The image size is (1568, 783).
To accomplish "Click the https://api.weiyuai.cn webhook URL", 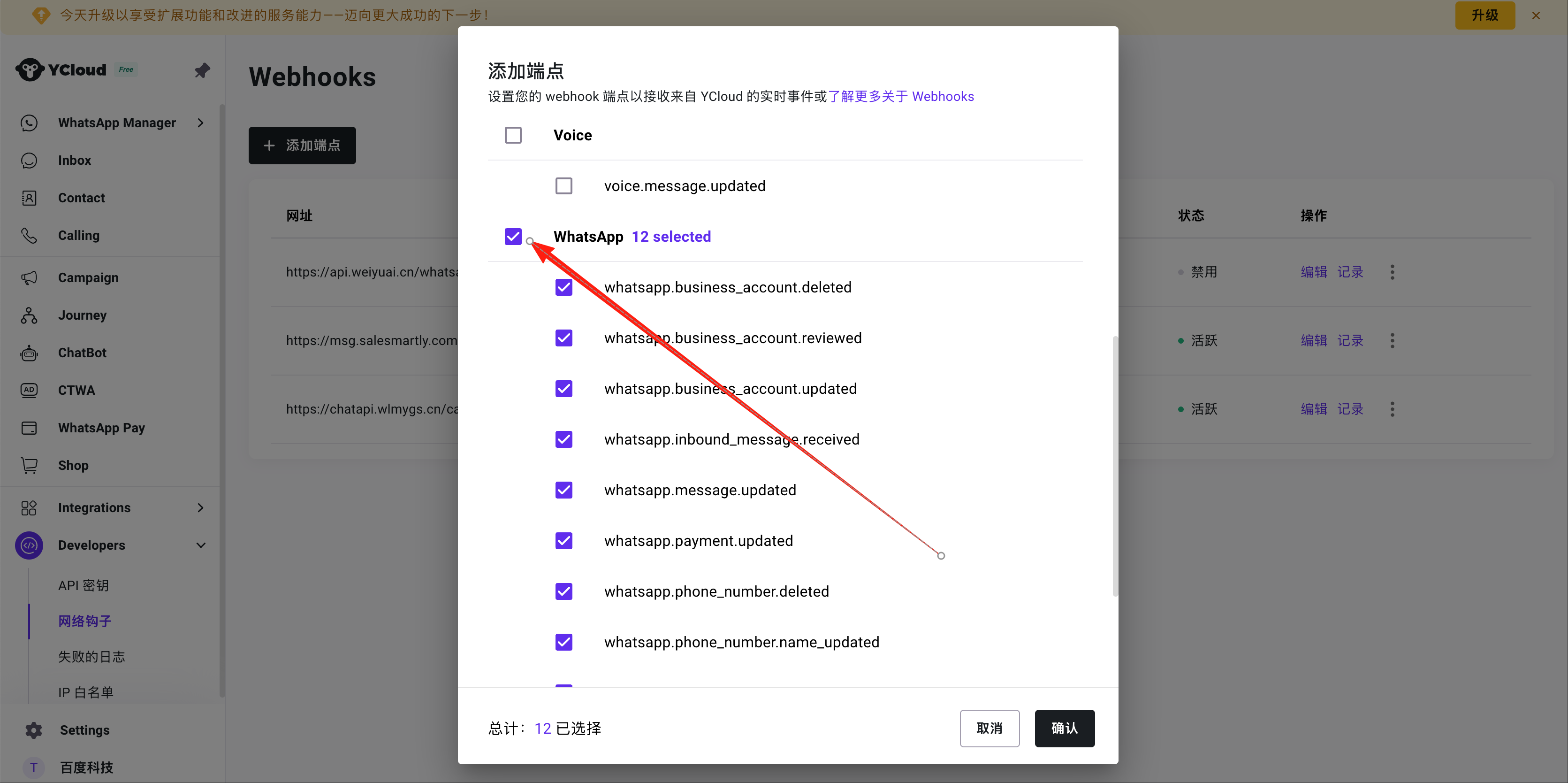I will (x=372, y=272).
